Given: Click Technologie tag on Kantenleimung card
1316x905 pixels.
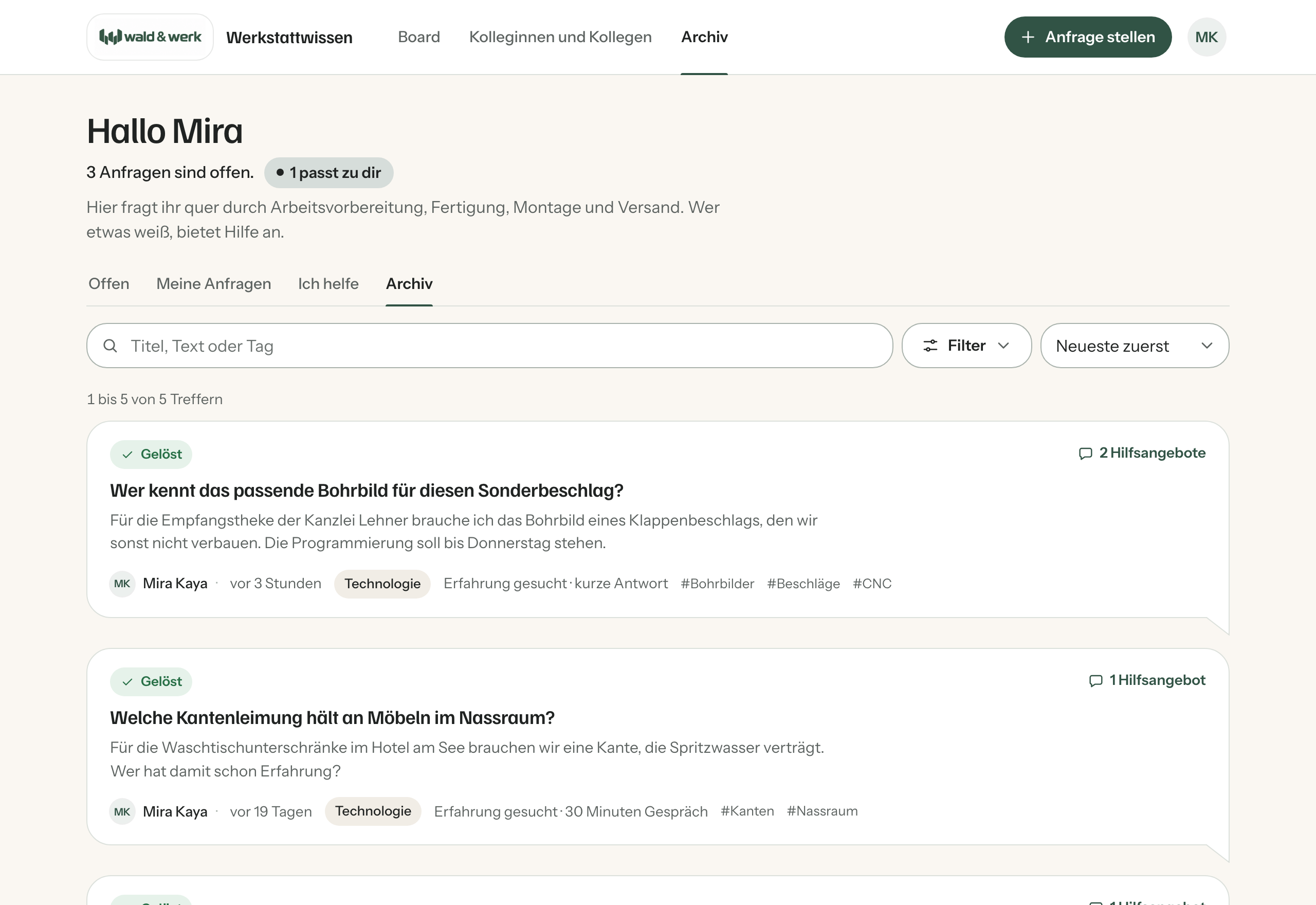Looking at the screenshot, I should [x=373, y=811].
